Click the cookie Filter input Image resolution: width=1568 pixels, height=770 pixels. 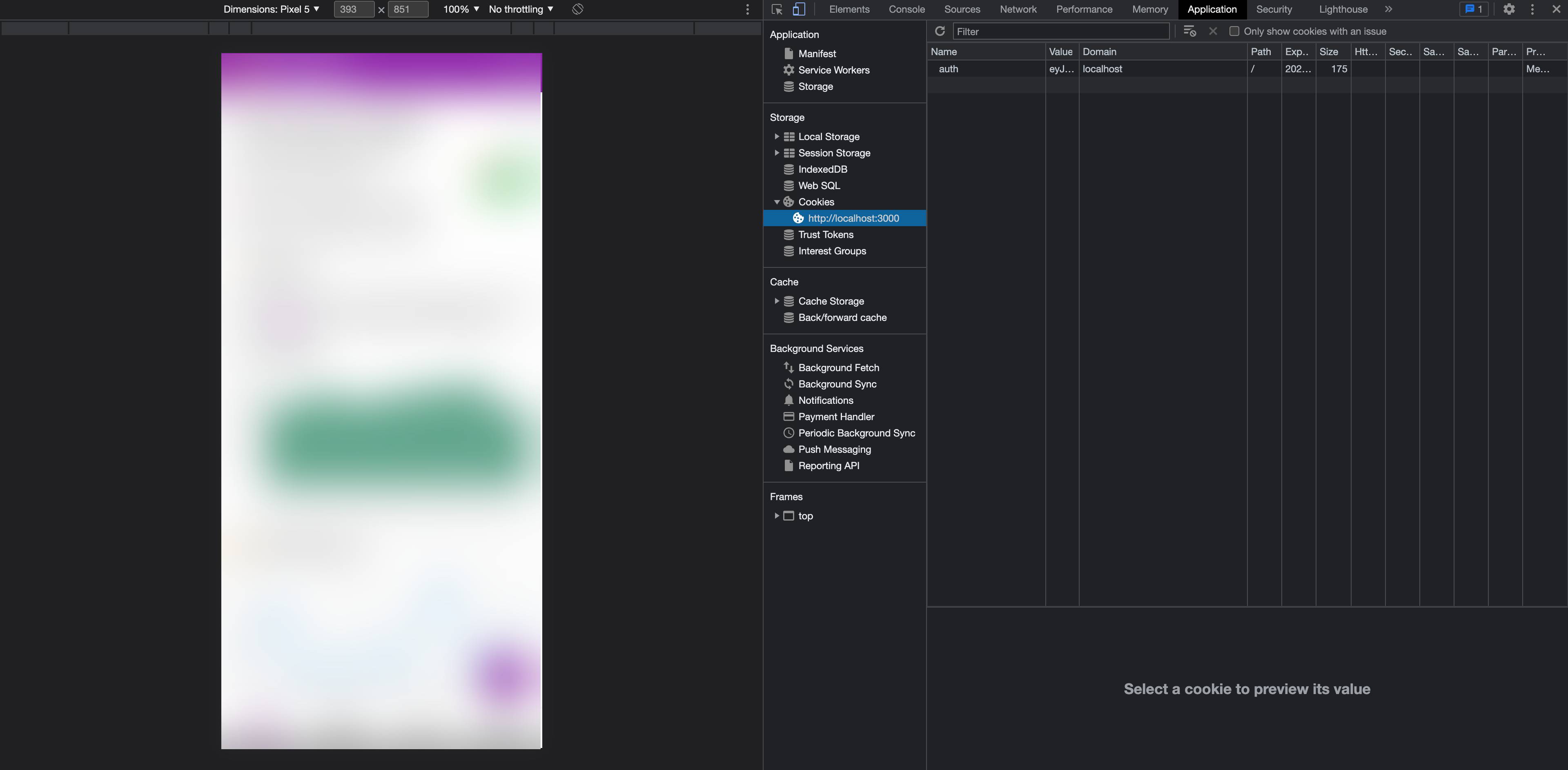(x=1061, y=31)
